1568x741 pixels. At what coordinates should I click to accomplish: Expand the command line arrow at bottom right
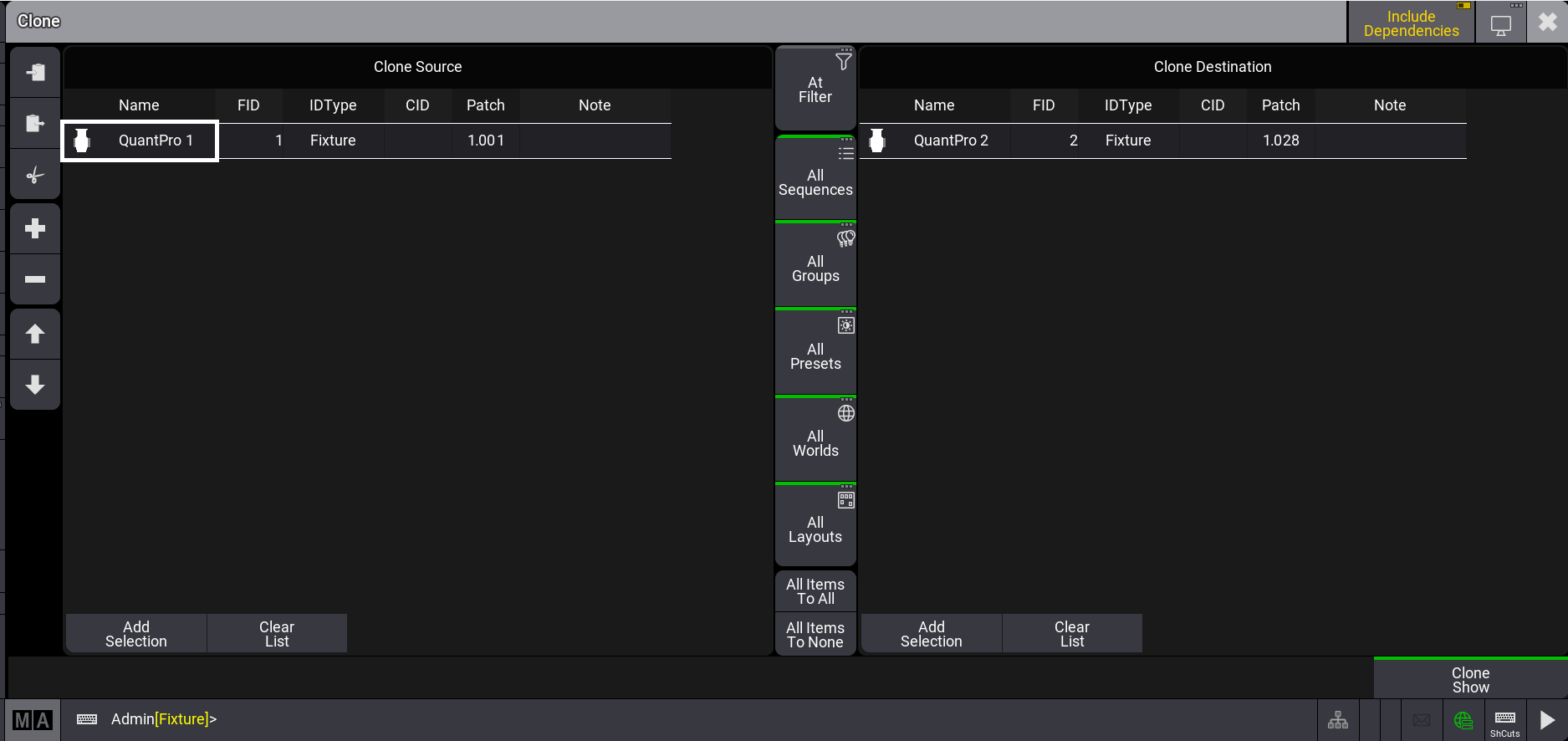pos(1547,720)
